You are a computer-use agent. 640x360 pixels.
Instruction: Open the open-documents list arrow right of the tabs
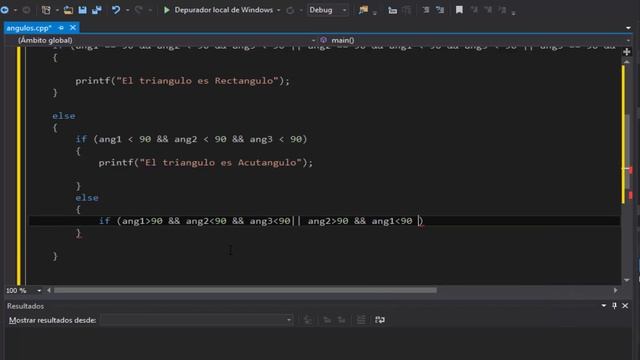pos(628,28)
